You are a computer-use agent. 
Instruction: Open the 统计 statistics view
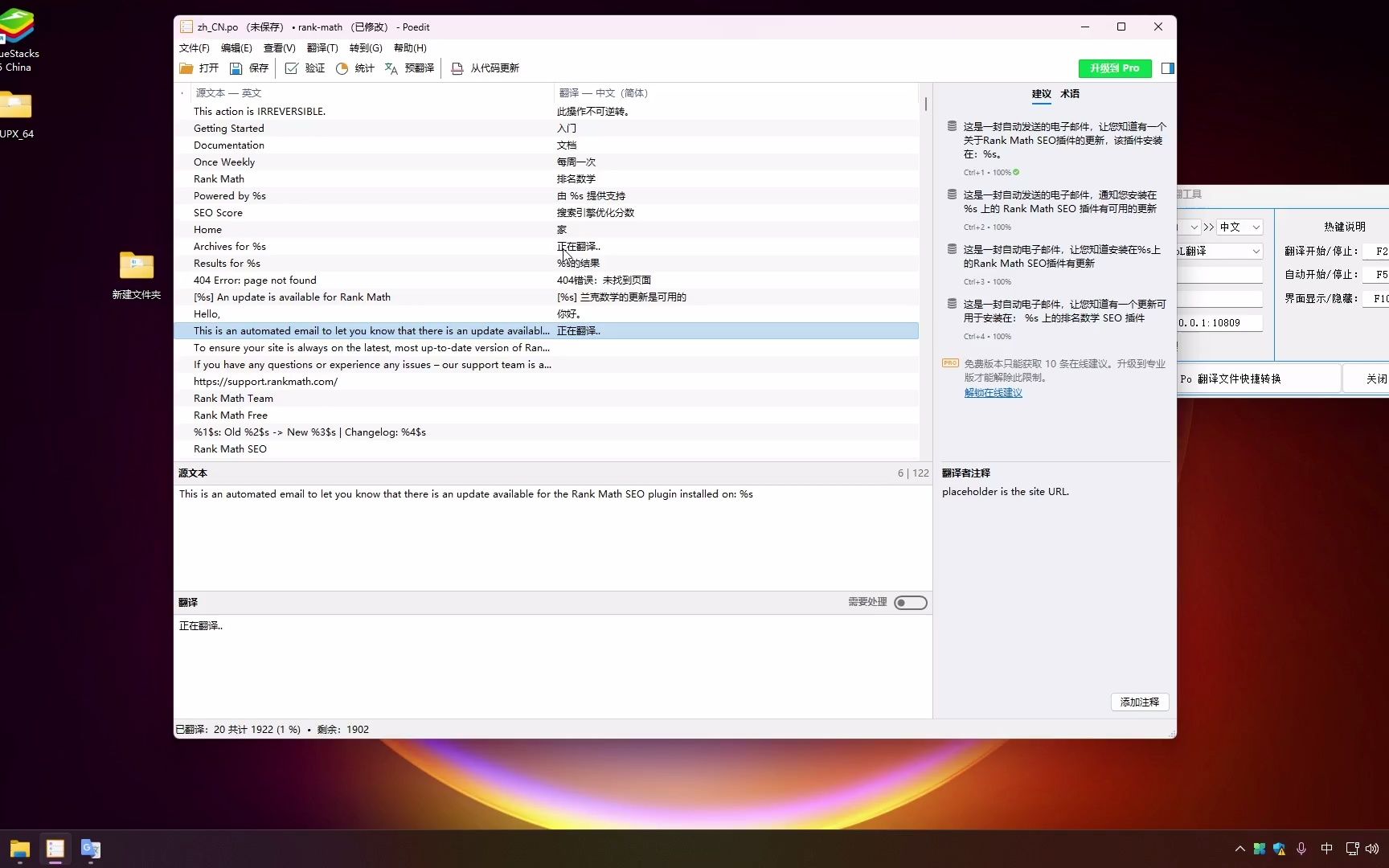(x=355, y=68)
